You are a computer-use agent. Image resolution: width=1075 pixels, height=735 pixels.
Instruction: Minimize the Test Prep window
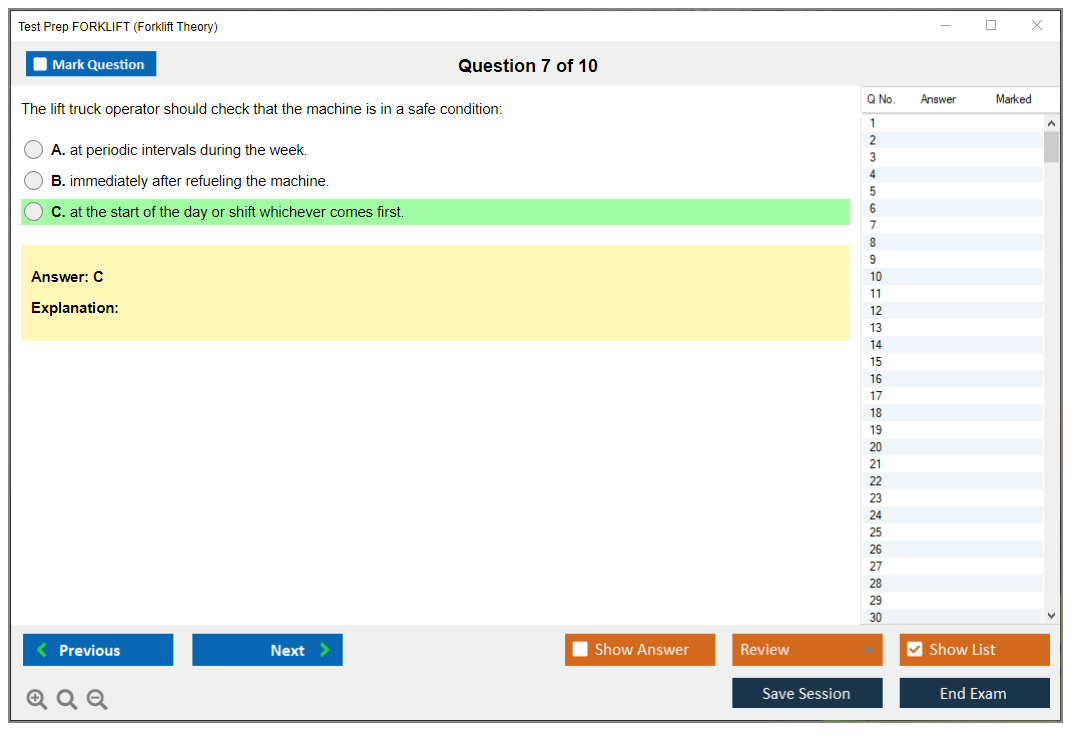point(945,26)
